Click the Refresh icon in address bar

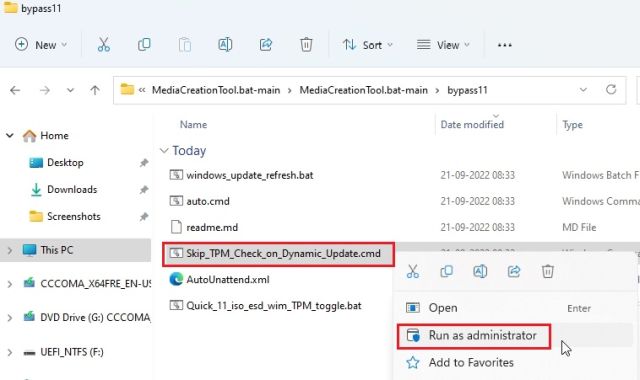click(x=611, y=89)
